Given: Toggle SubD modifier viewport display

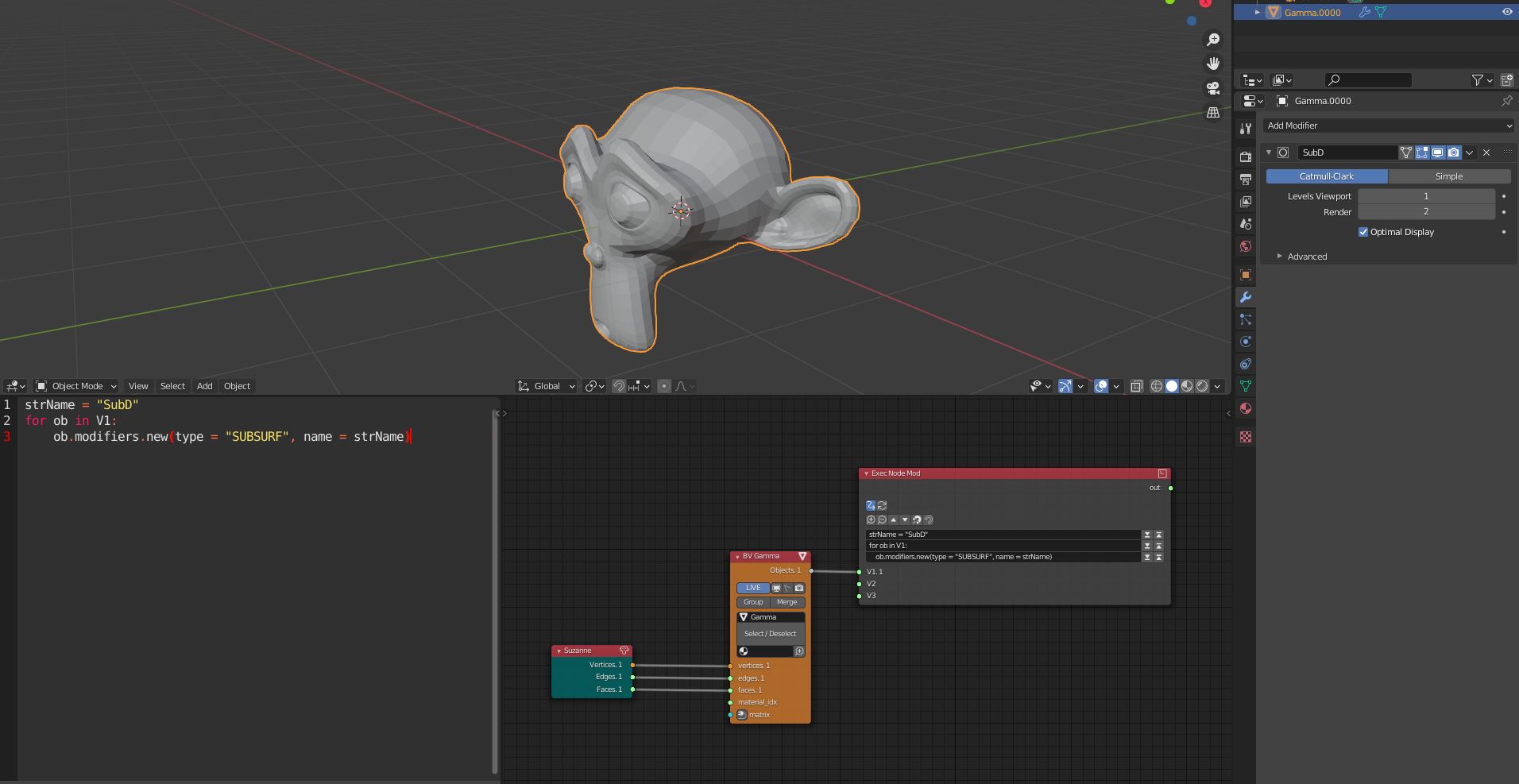Looking at the screenshot, I should (x=1438, y=153).
